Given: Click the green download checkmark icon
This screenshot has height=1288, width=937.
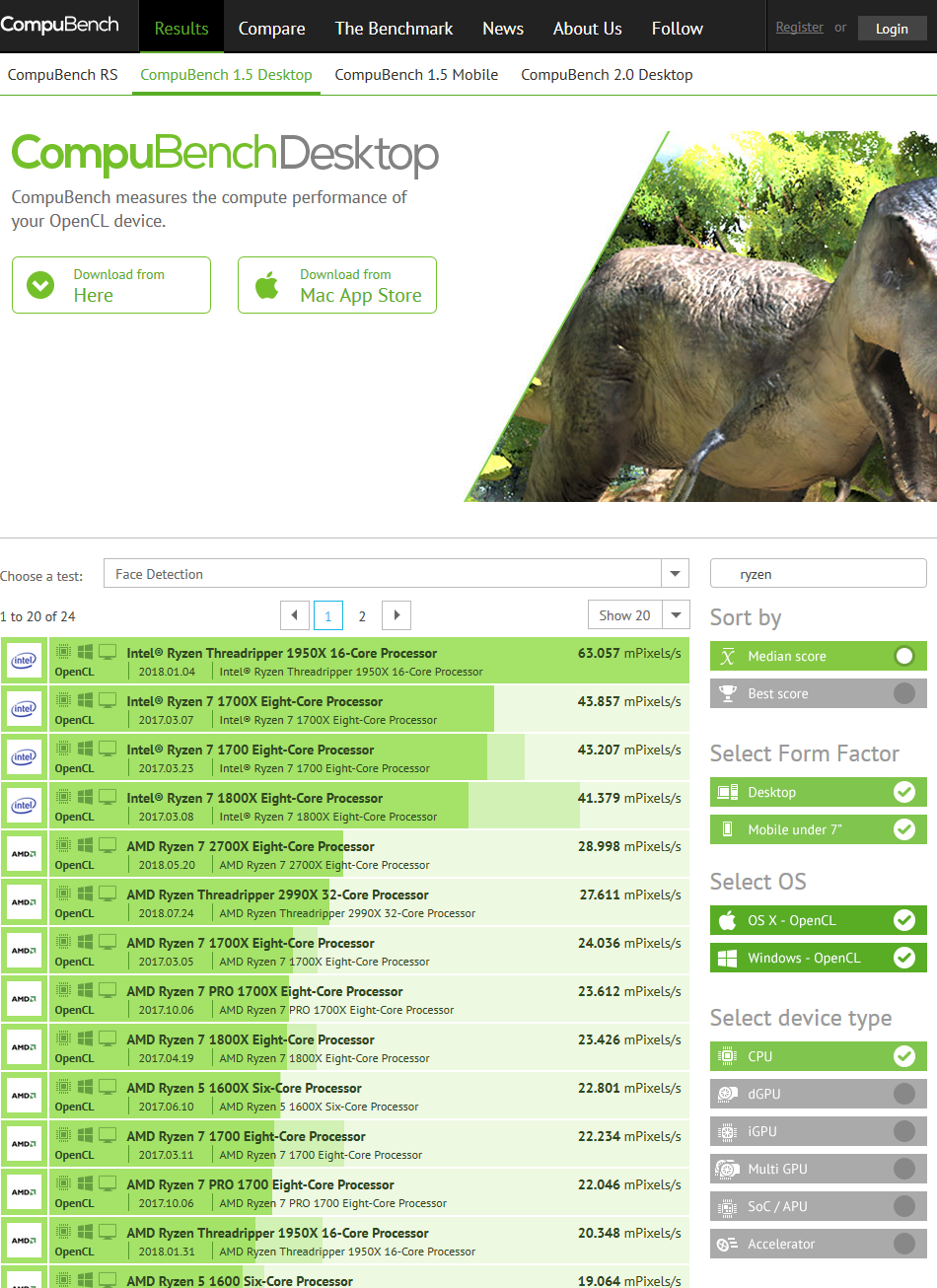Looking at the screenshot, I should point(40,285).
